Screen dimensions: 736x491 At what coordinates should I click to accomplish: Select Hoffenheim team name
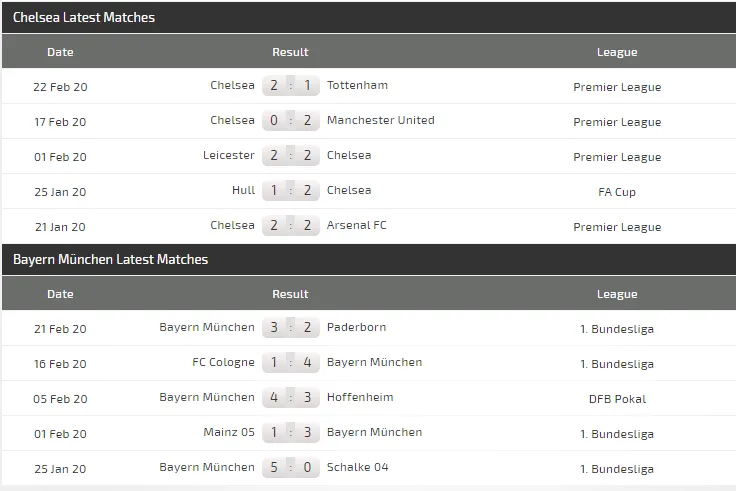[x=360, y=398]
